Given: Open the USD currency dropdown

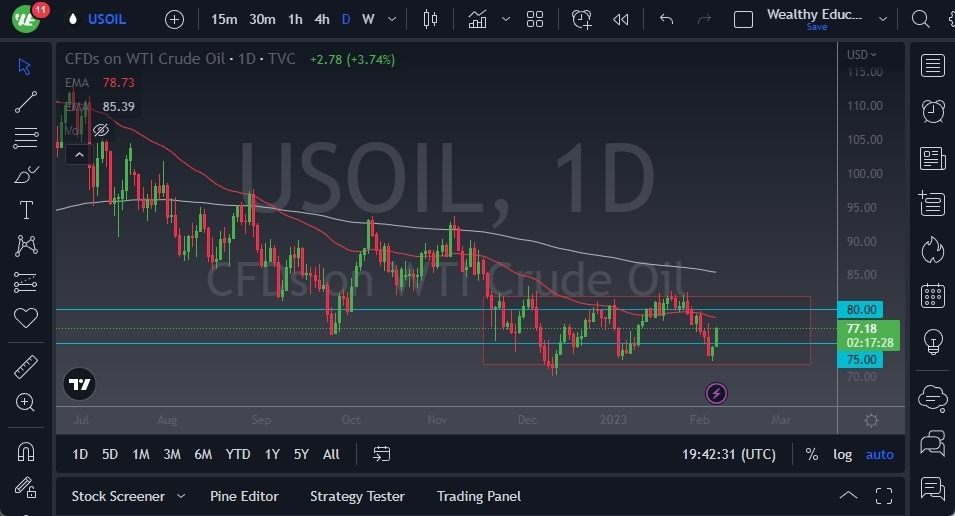Looking at the screenshot, I should 861,55.
